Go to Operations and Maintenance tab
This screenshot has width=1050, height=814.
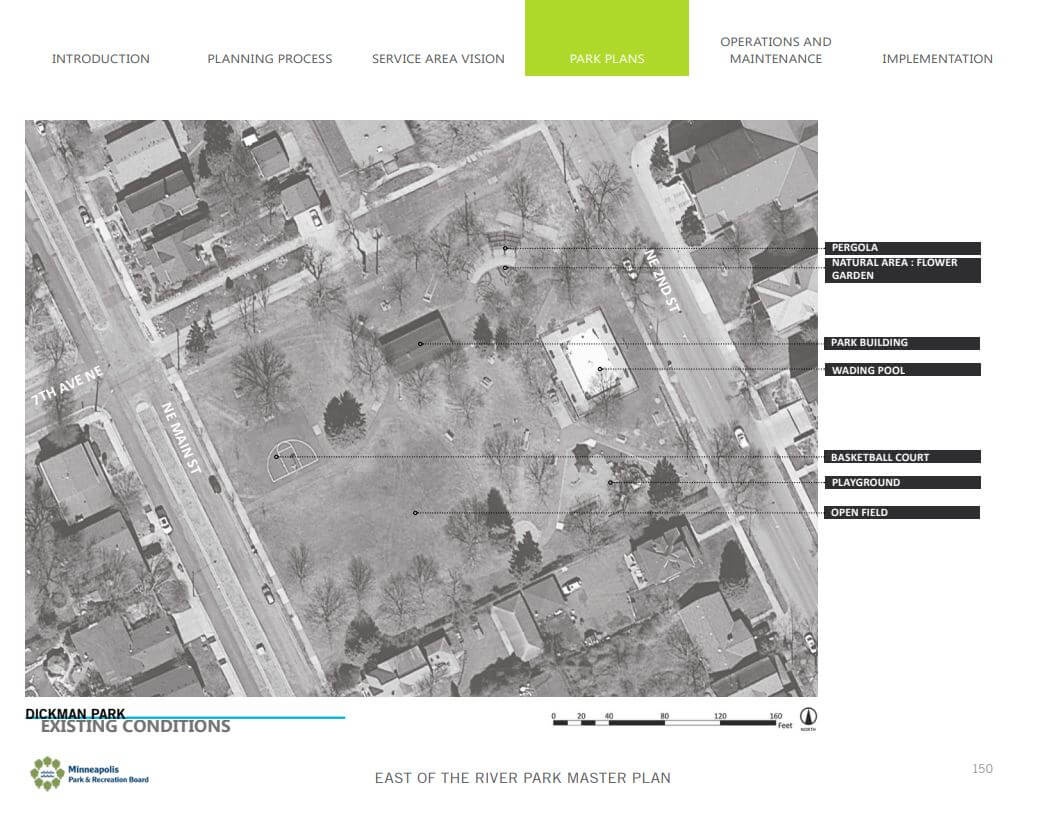point(775,50)
